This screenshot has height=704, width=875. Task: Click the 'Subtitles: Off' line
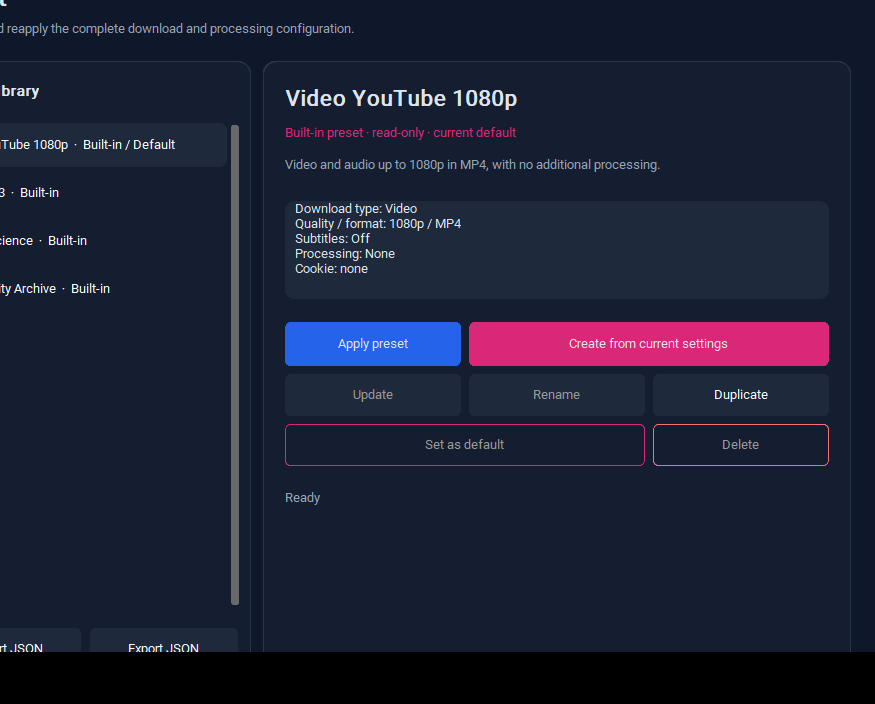pos(332,239)
